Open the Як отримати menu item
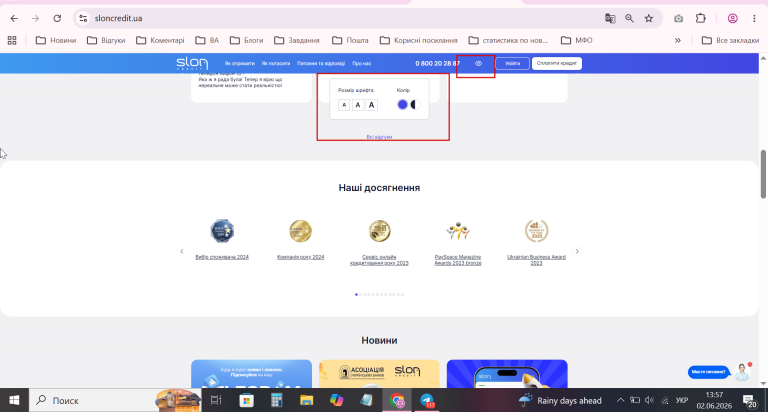 click(240, 64)
